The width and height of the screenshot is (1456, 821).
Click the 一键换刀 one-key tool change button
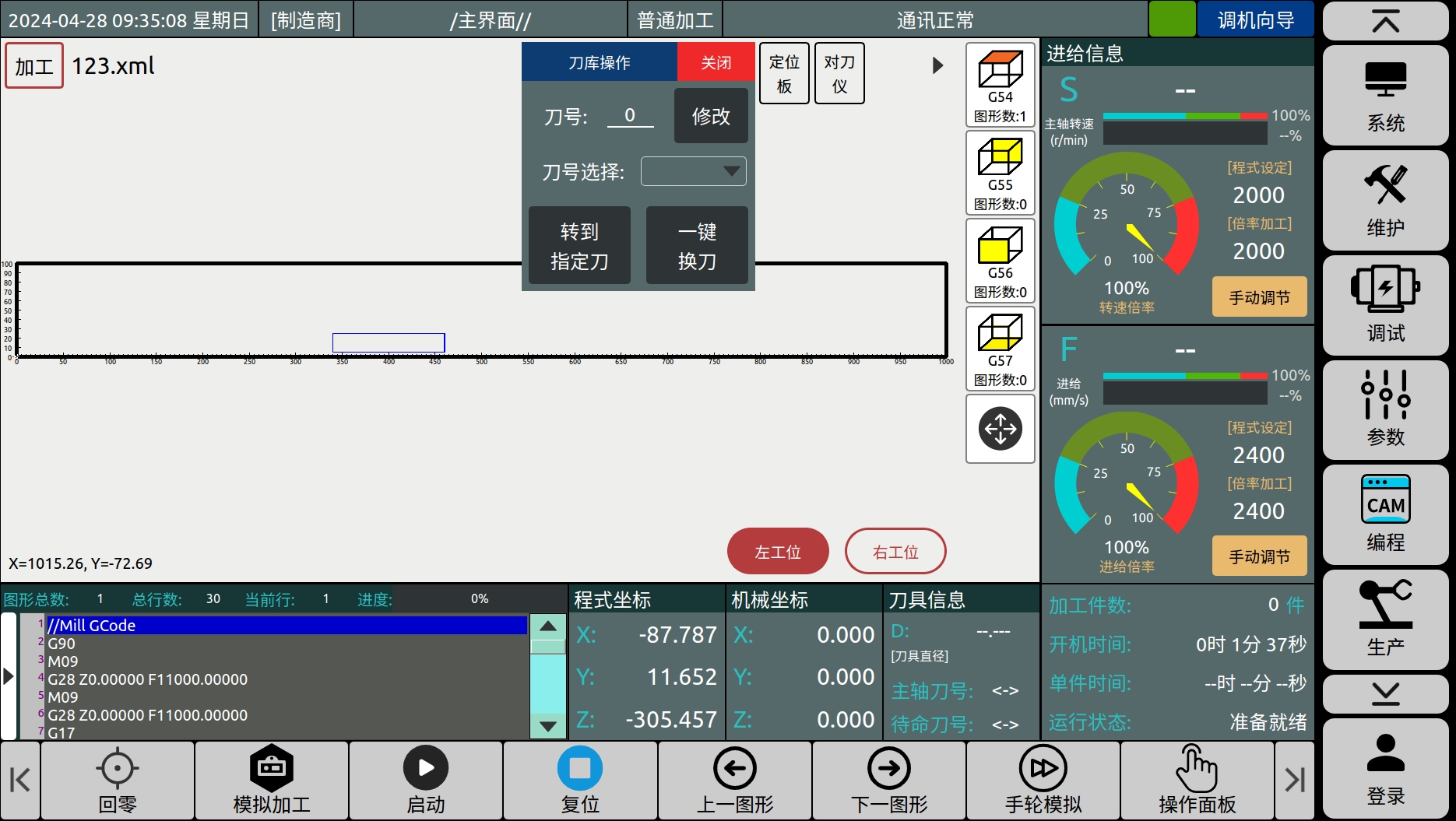click(x=697, y=246)
